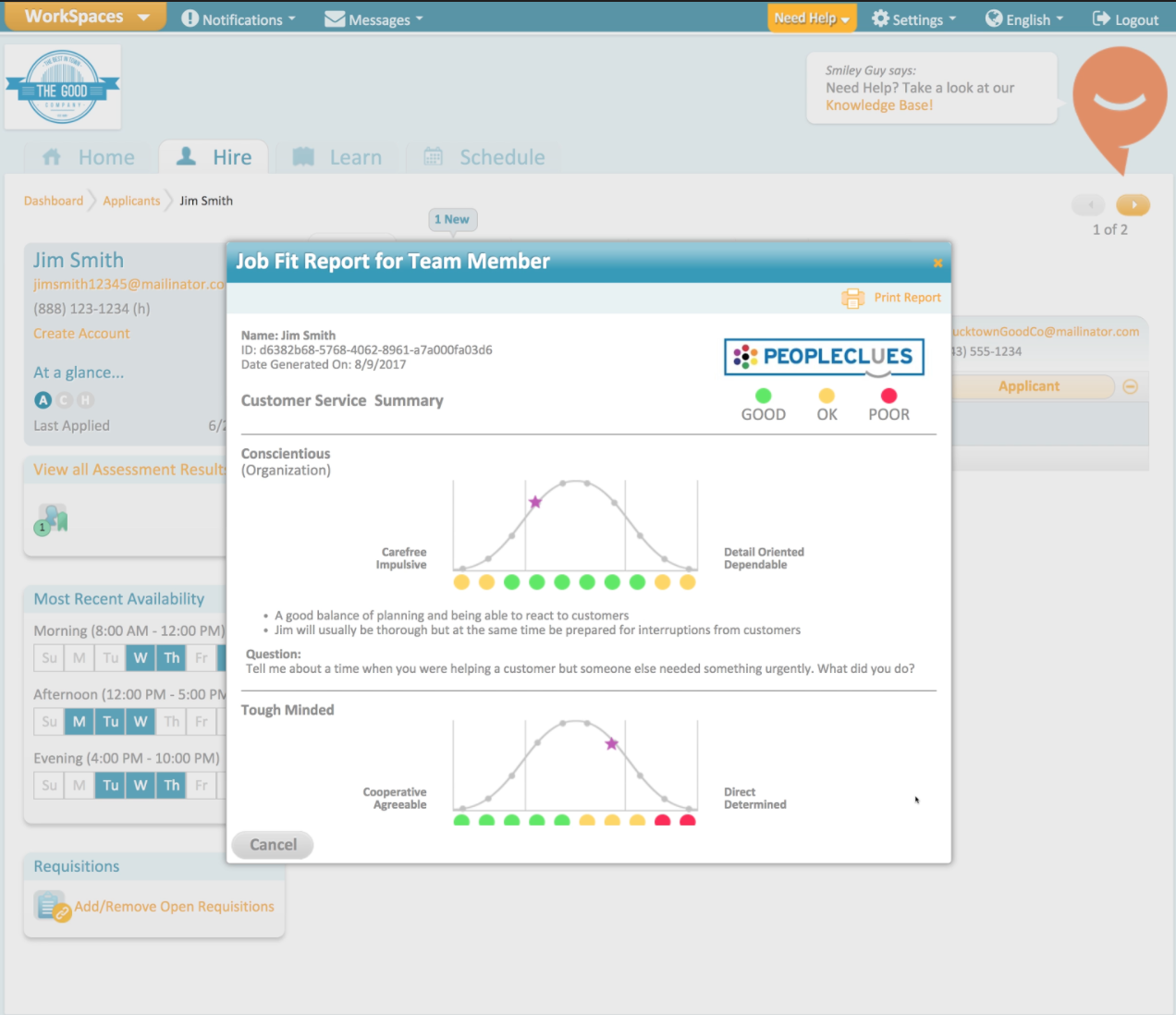Open the Notifications bell icon
1176x1015 pixels.
click(189, 18)
